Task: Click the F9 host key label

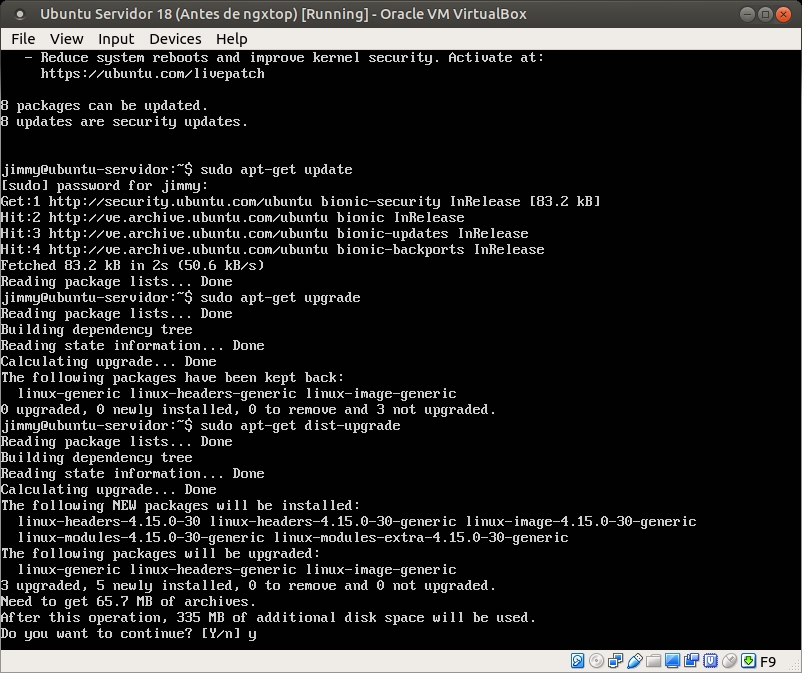Action: [768, 661]
